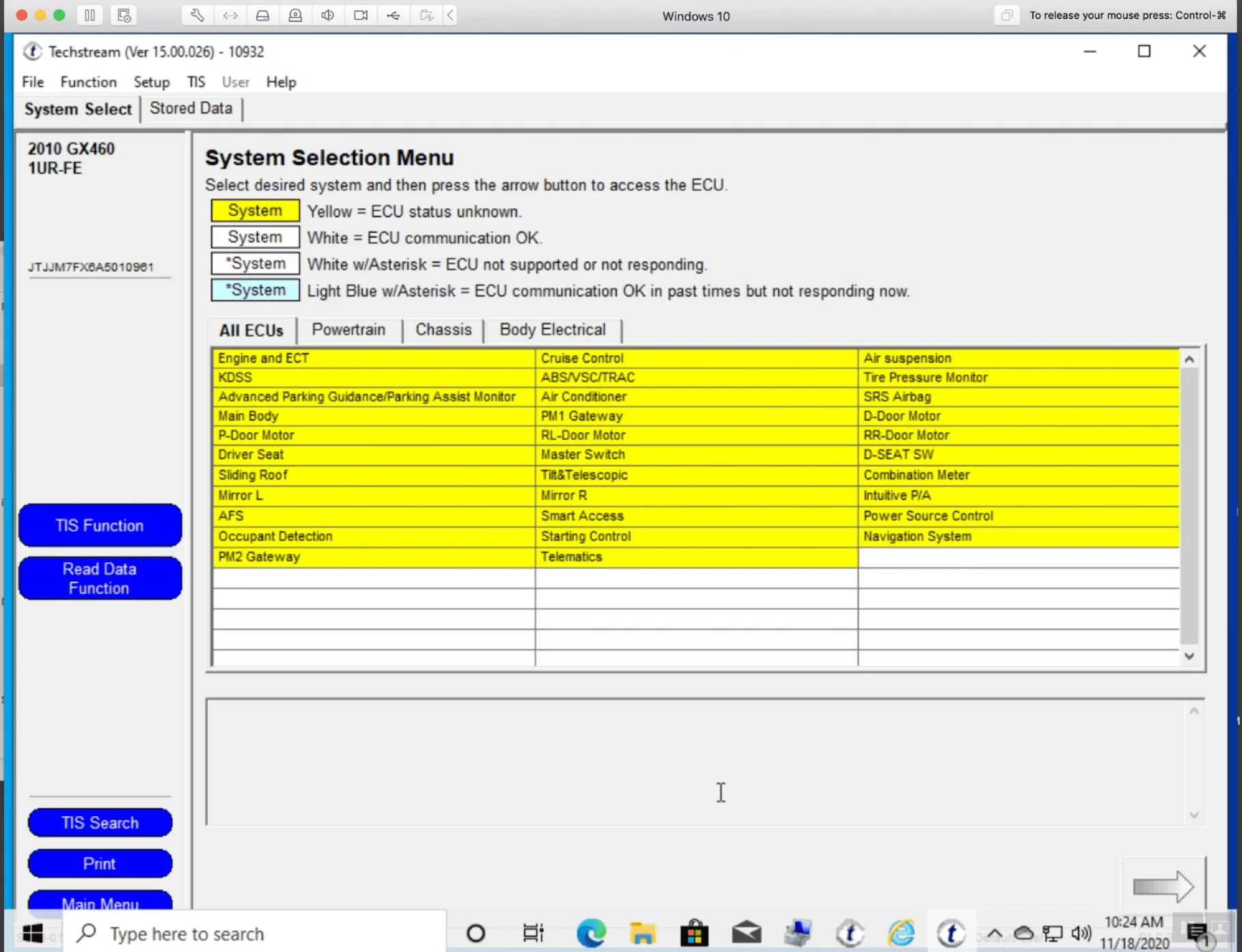Open Task View on taskbar
The width and height of the screenshot is (1242, 952).
pyautogui.click(x=533, y=933)
